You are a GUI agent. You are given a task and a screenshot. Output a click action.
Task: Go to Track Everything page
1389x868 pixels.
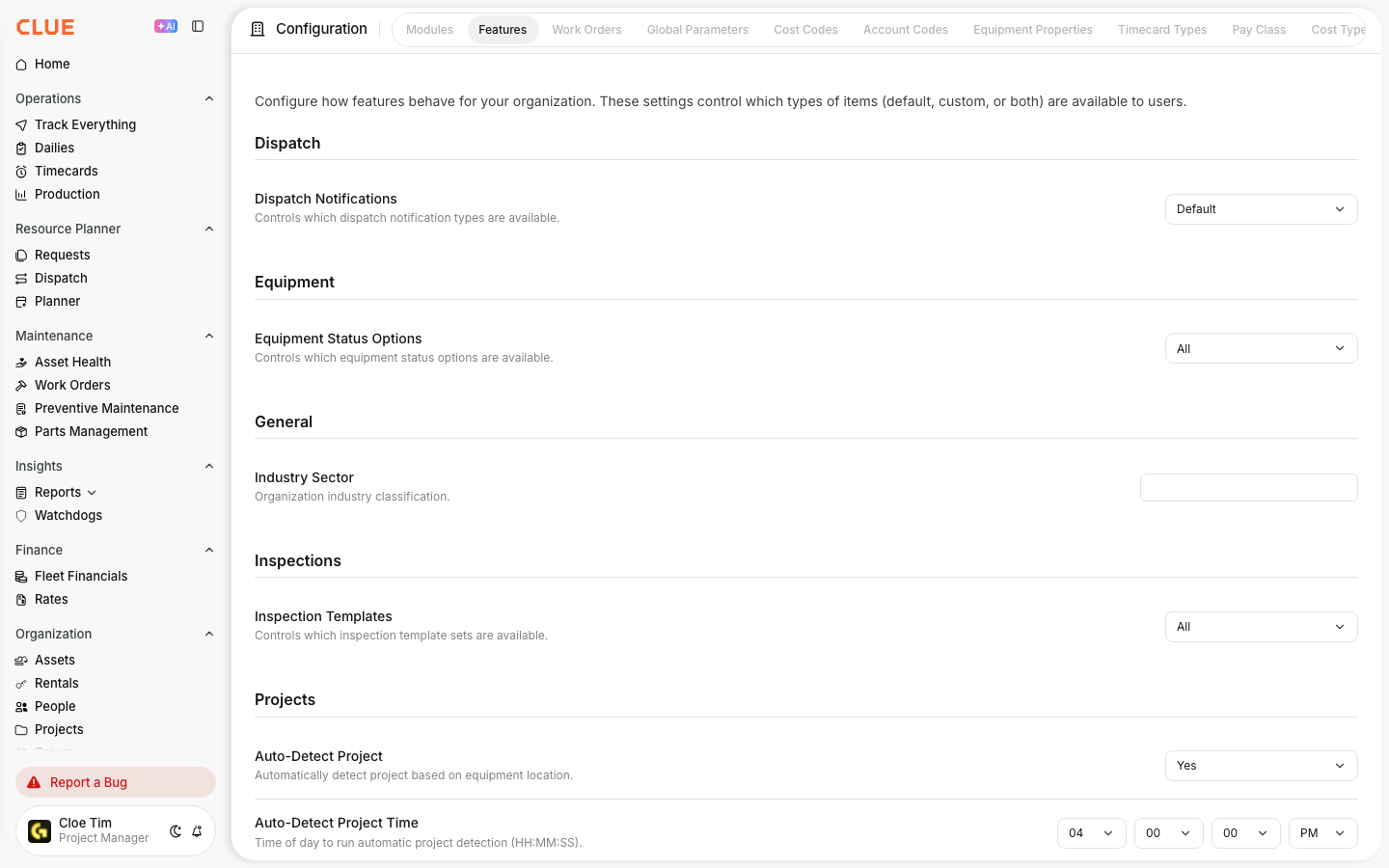point(85,125)
